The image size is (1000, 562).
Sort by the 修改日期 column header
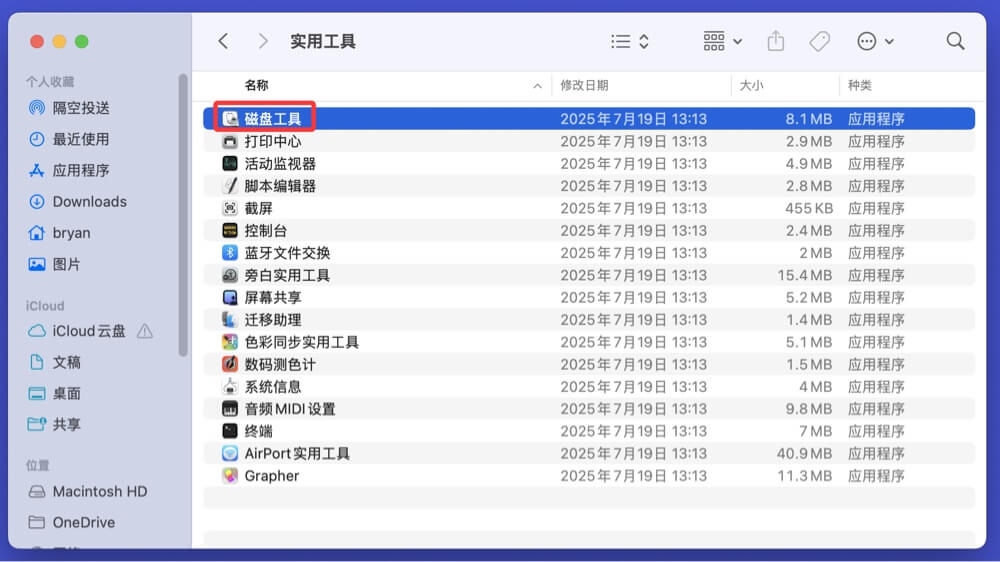[x=584, y=85]
